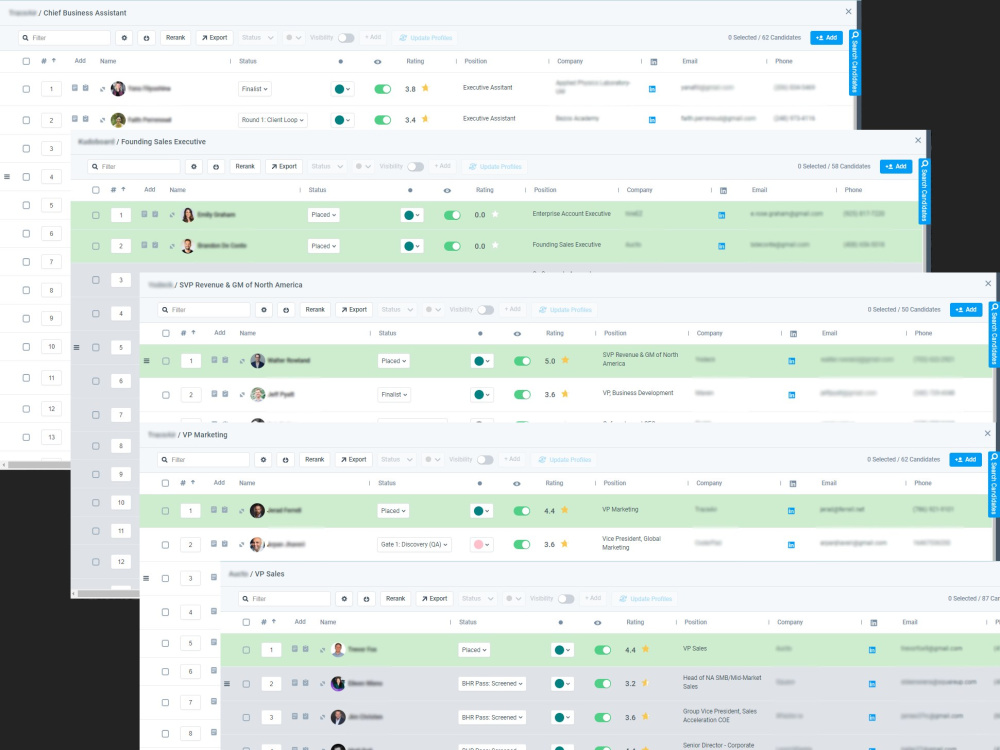
Task: Check row 2 checkbox in Founding Sales Executive
Action: tap(96, 246)
